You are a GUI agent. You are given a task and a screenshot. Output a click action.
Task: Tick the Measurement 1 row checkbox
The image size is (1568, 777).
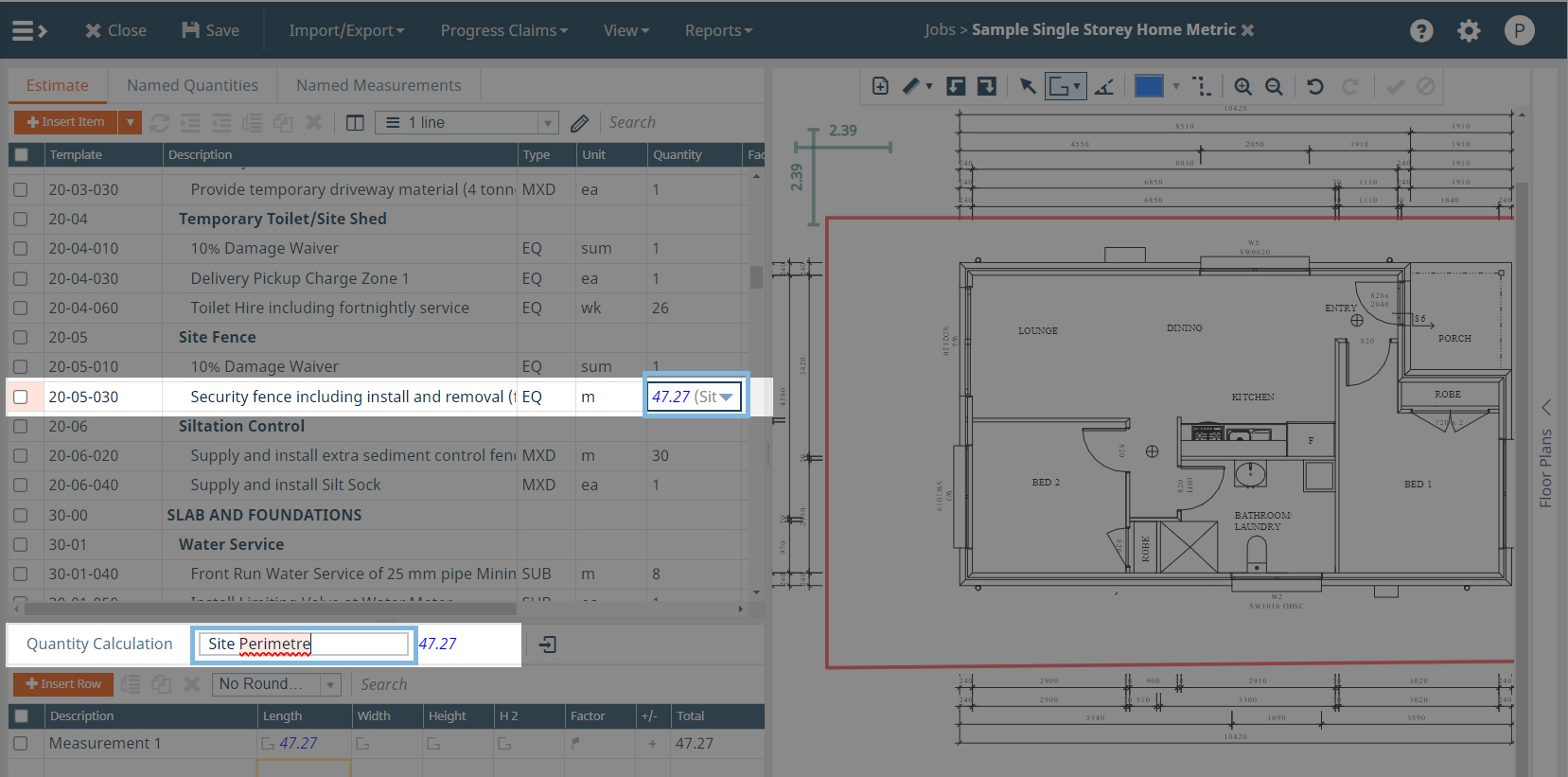pyautogui.click(x=21, y=744)
